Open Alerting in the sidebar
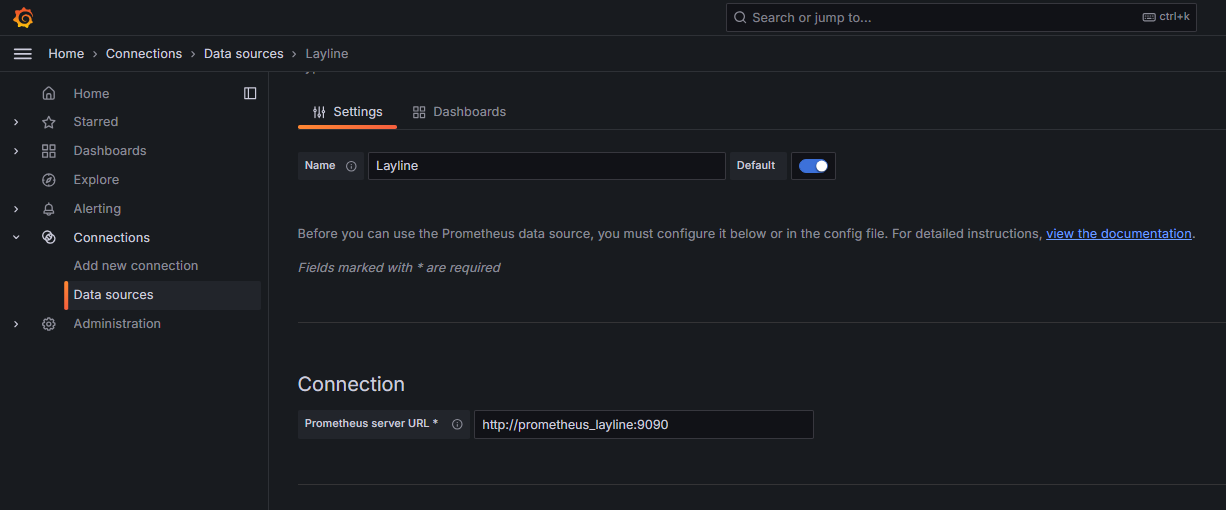Screen dimensions: 1226x510 97,209
